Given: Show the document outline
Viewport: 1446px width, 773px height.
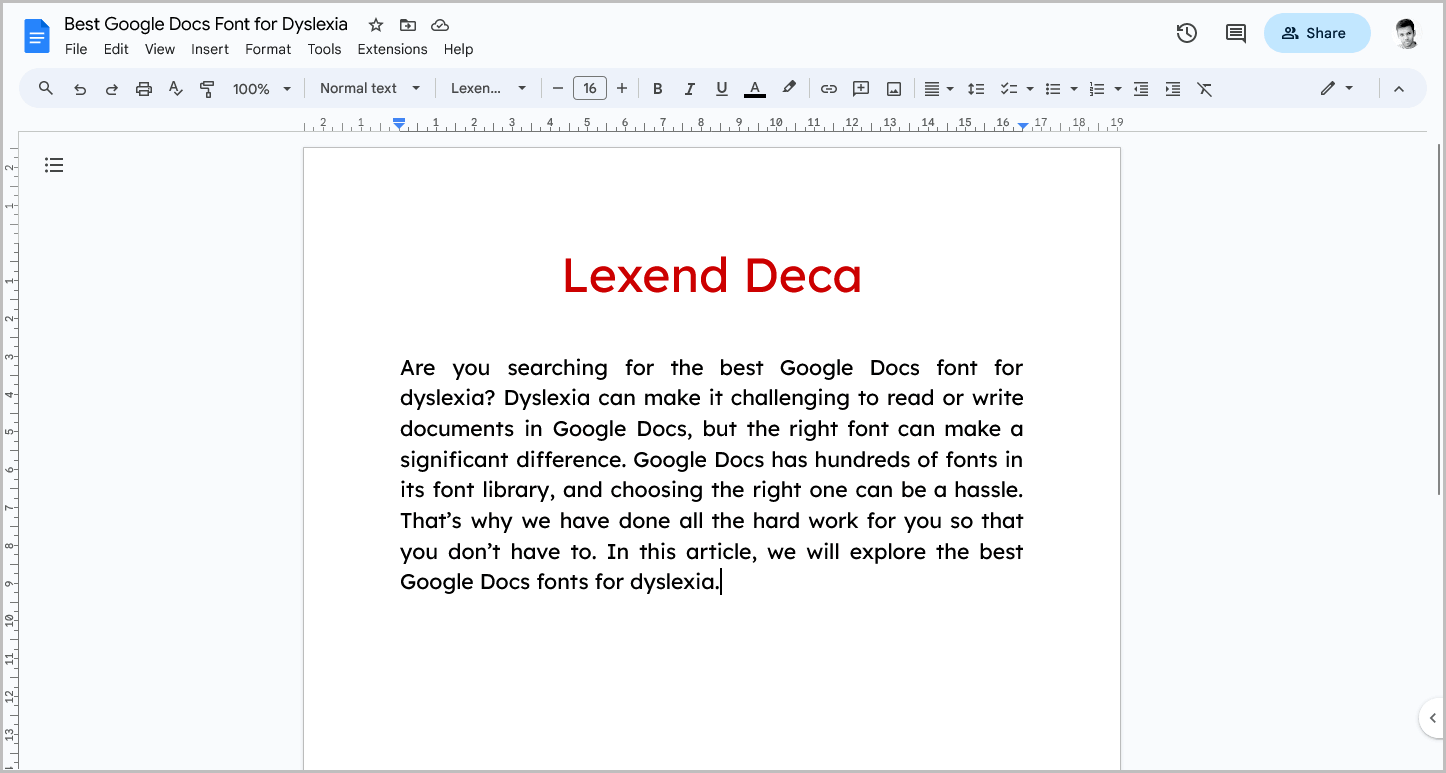Looking at the screenshot, I should [x=54, y=165].
